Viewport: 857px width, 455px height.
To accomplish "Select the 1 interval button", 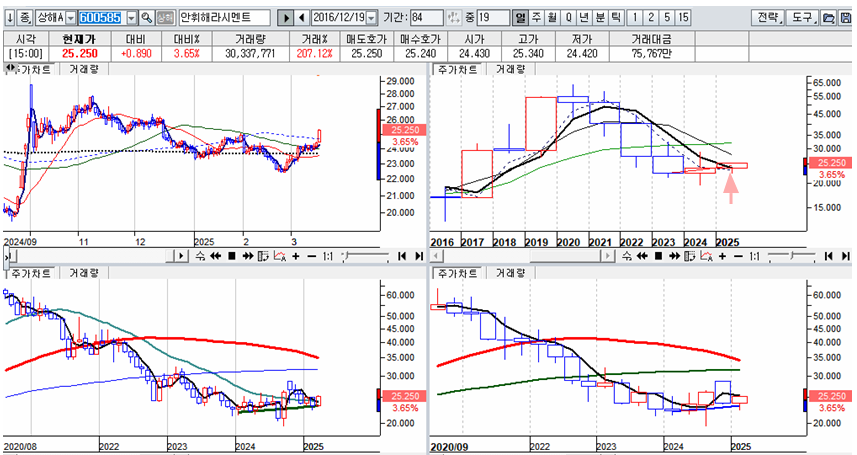I will [635, 18].
